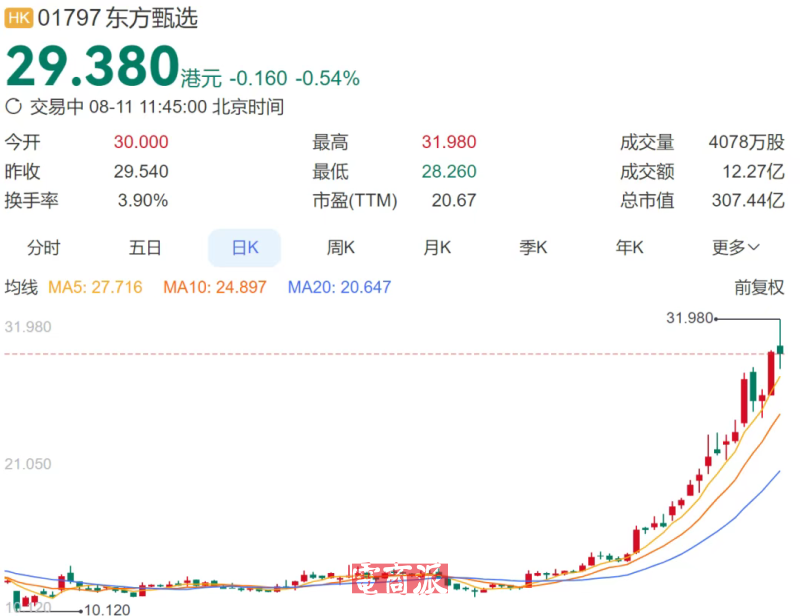The image size is (800, 616).
Task: Click the HK market badge icon
Action: (18, 18)
